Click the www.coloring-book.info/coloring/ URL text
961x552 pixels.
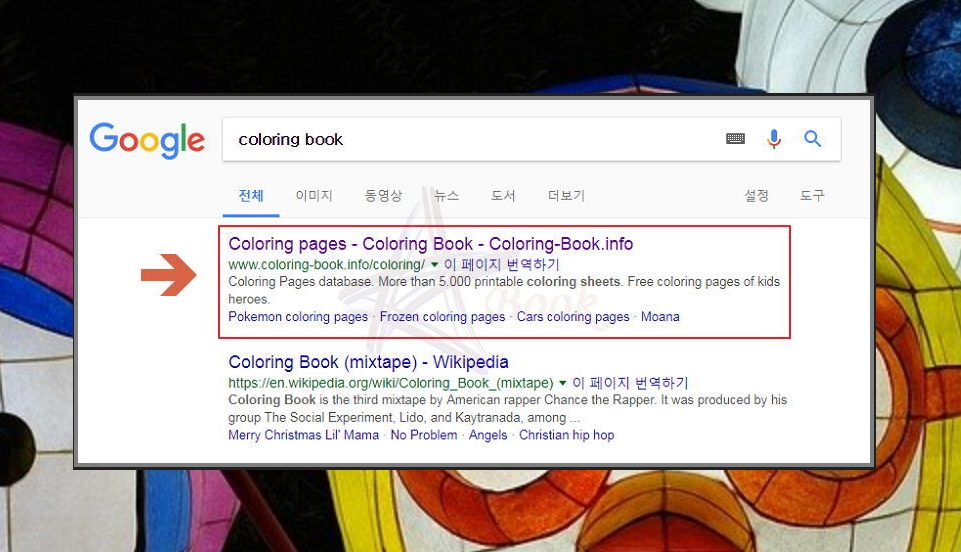(326, 265)
